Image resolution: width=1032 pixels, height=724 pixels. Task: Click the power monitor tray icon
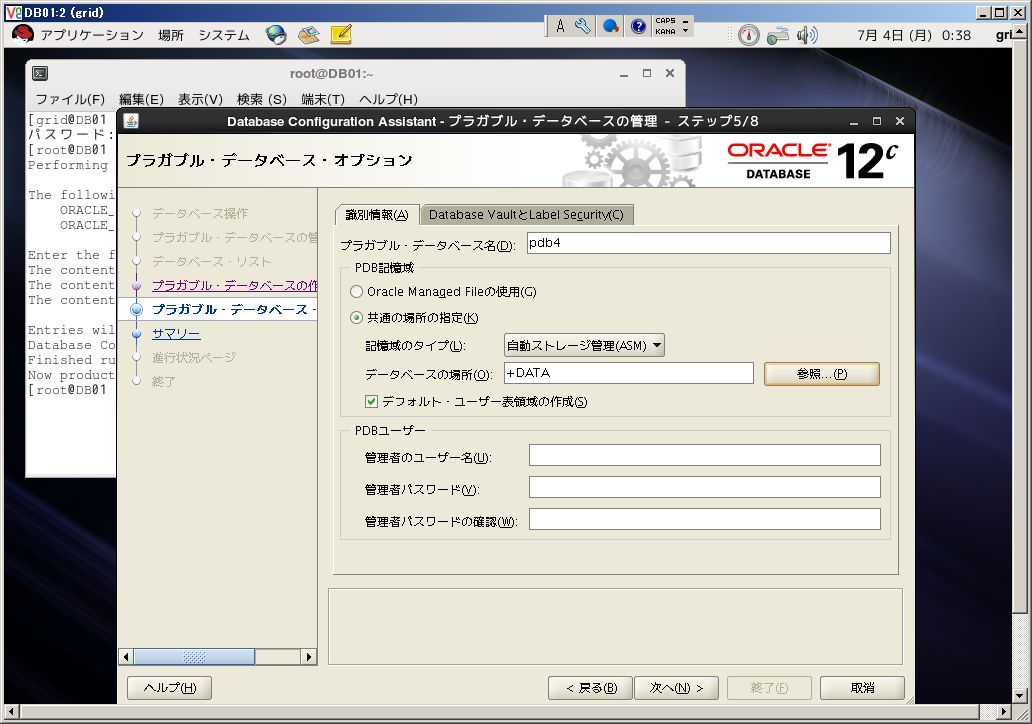coord(748,35)
